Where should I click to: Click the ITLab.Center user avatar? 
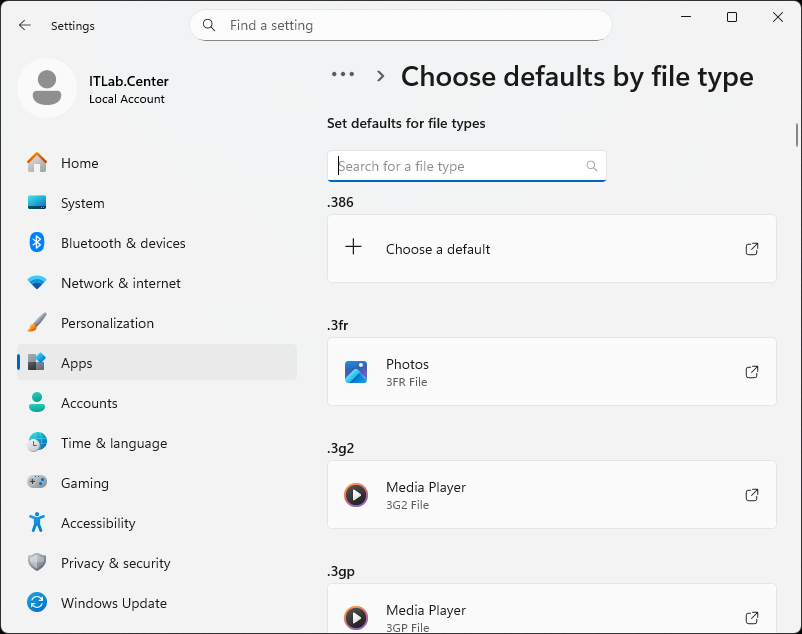click(46, 88)
